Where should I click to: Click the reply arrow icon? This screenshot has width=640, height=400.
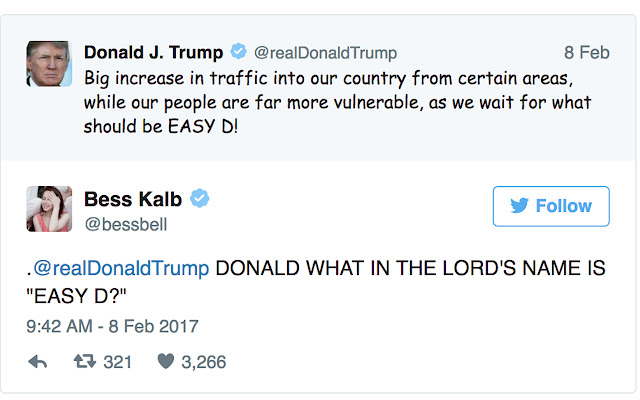(38, 362)
